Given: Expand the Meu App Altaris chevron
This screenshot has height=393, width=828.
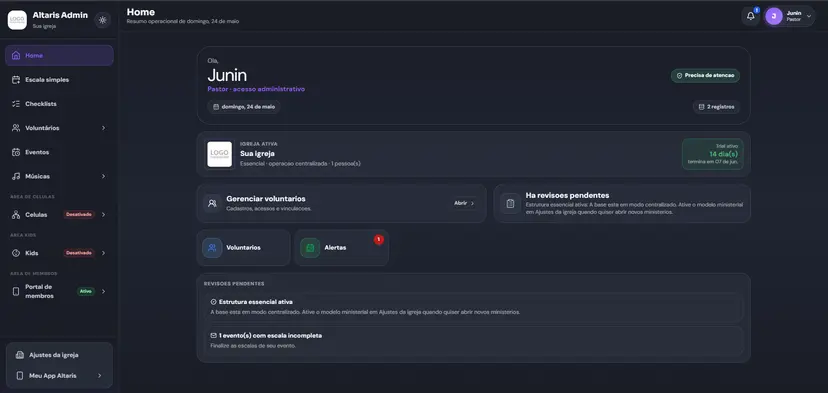Looking at the screenshot, I should pos(99,376).
